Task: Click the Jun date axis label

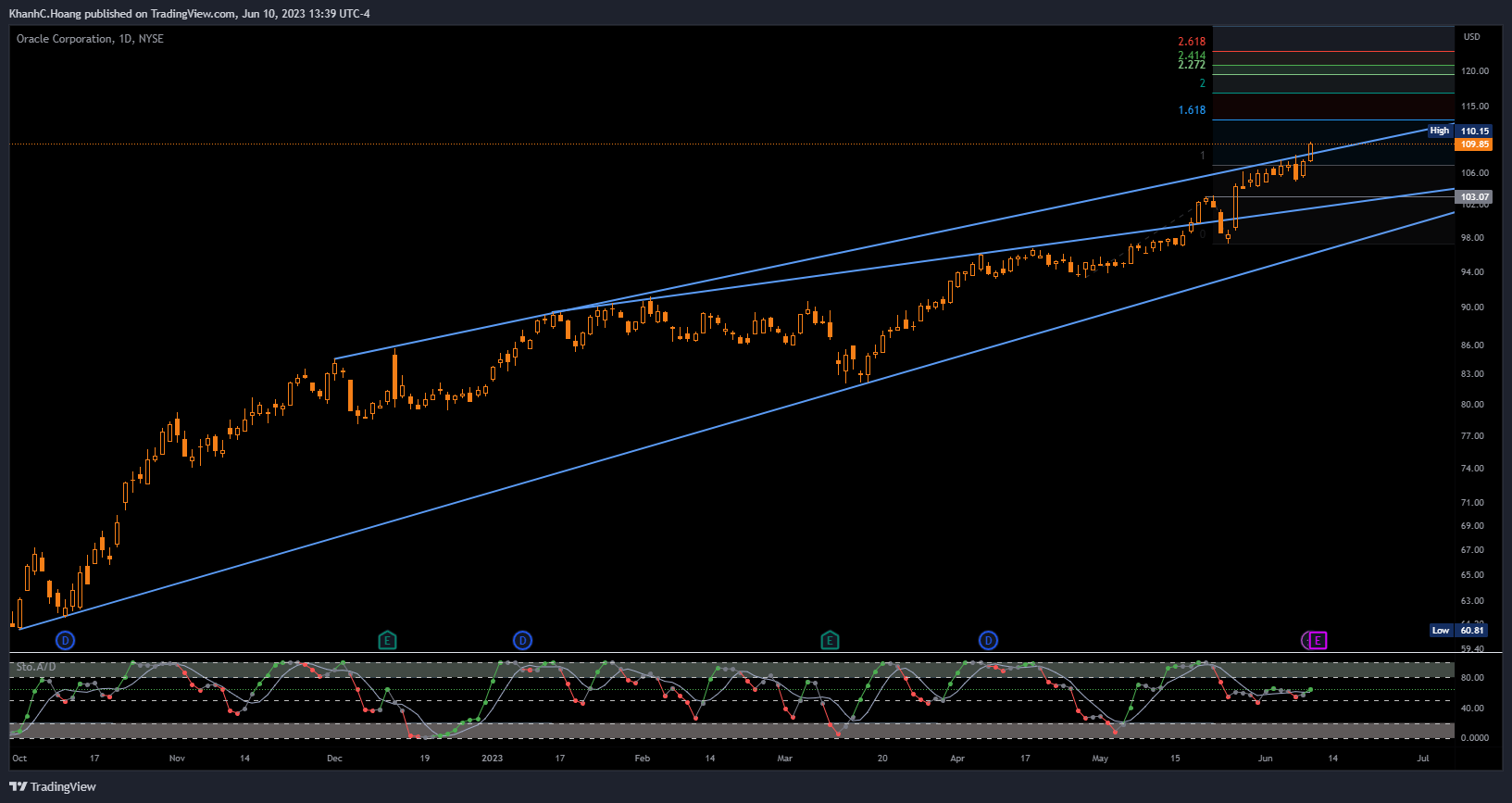Action: click(x=1265, y=759)
